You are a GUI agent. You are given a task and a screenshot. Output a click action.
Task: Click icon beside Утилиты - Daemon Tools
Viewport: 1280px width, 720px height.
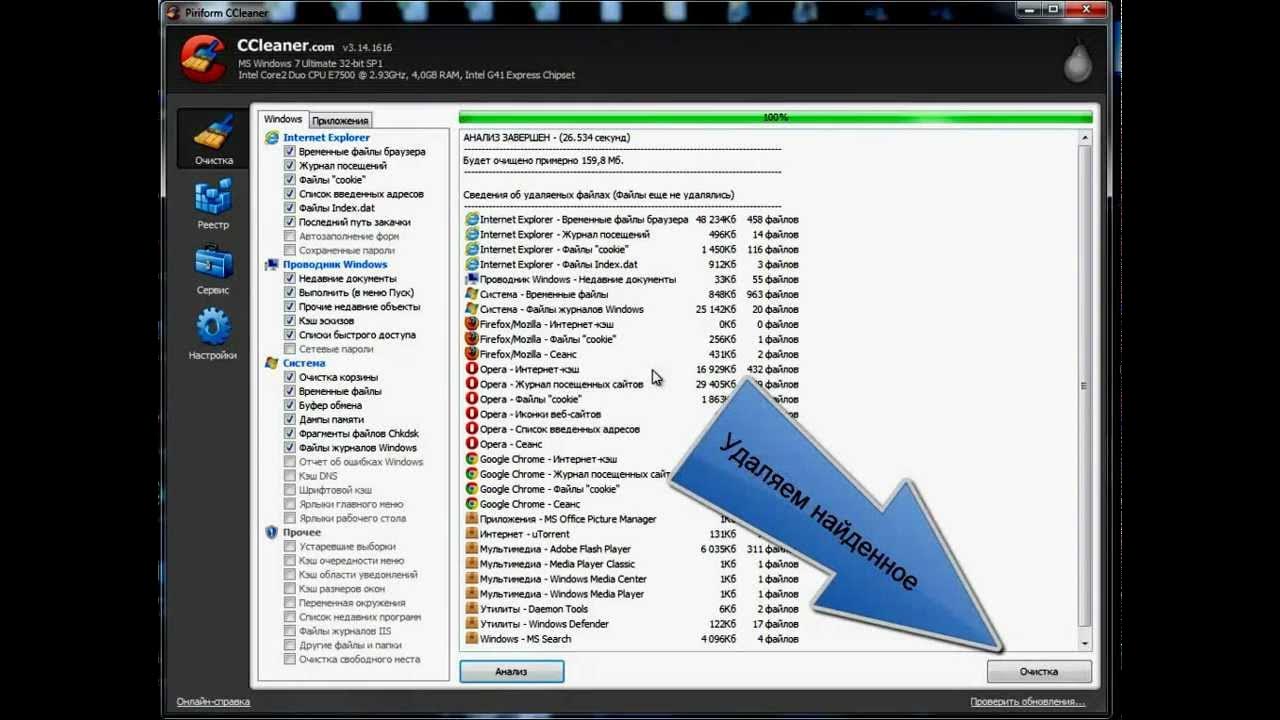[472, 609]
